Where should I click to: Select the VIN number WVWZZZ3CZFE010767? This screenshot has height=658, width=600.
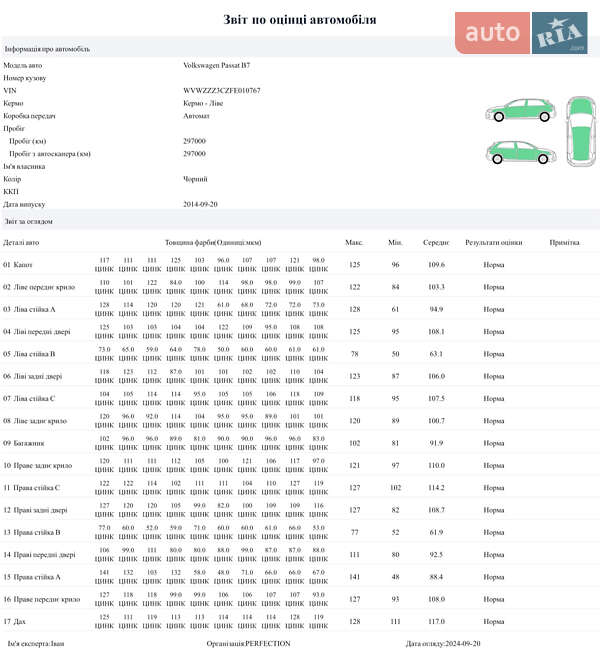click(222, 90)
